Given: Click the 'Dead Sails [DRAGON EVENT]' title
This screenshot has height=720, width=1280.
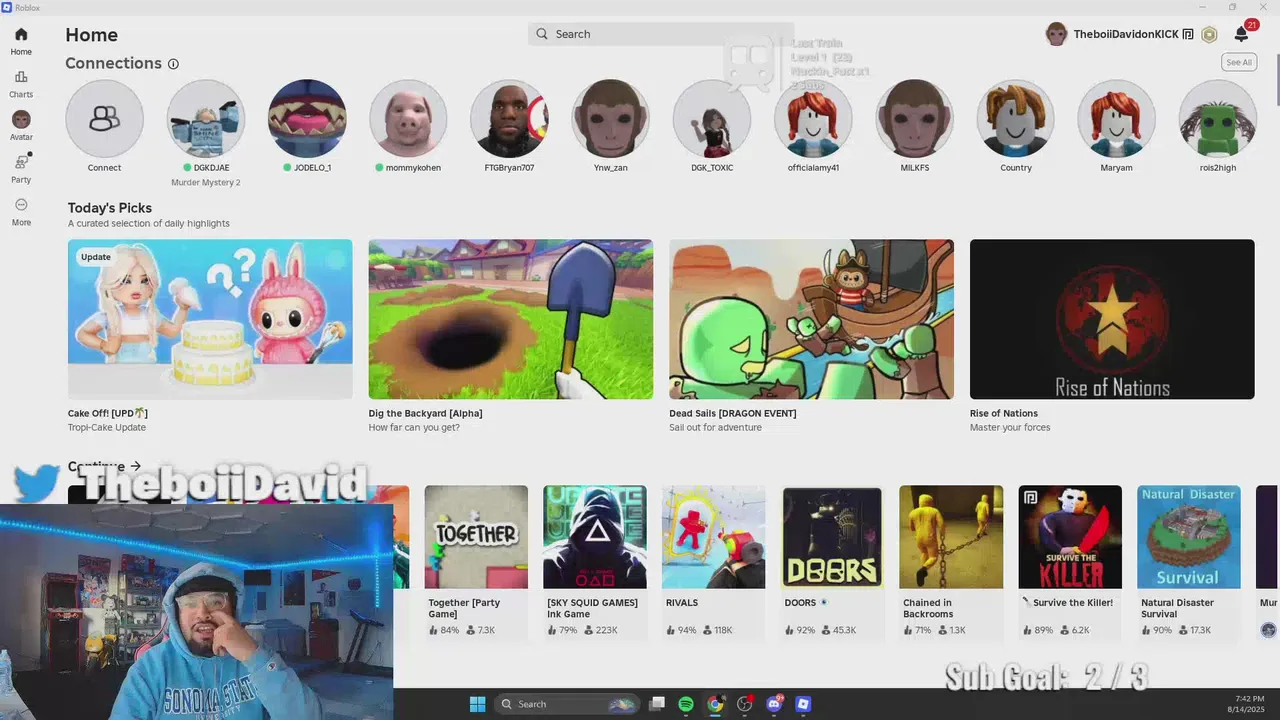Looking at the screenshot, I should tap(733, 413).
